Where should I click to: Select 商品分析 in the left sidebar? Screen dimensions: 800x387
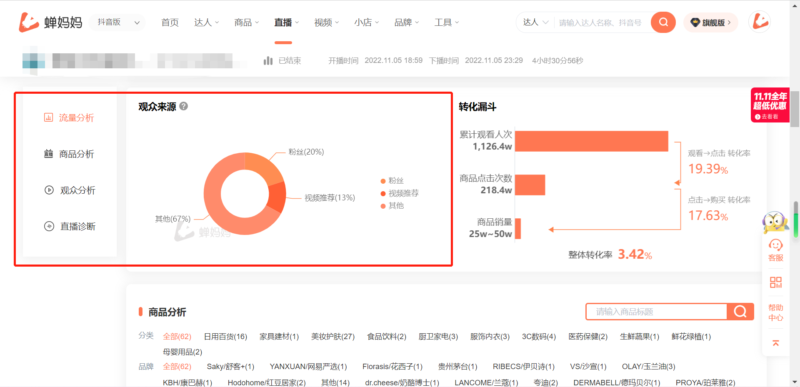point(69,154)
